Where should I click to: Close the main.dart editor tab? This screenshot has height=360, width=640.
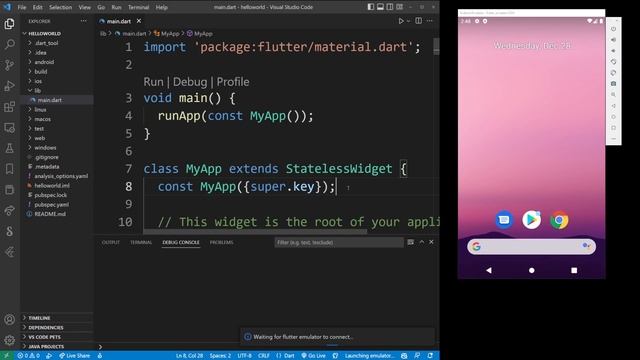(139, 21)
